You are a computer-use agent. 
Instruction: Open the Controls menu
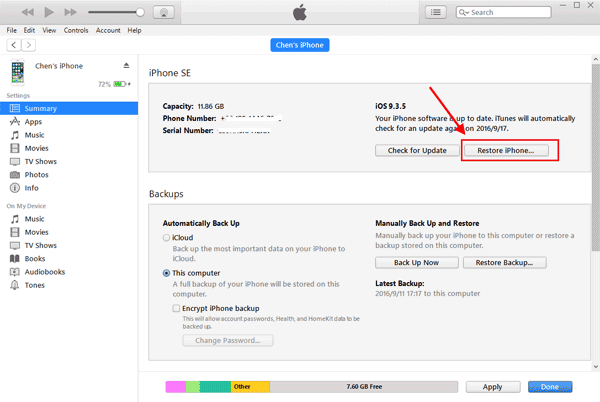tap(76, 30)
